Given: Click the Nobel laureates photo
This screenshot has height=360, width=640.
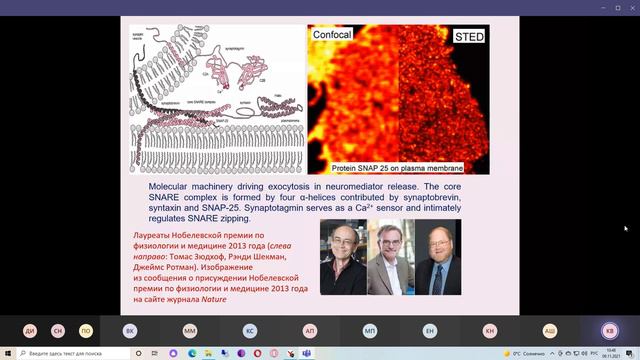Looking at the screenshot, I should pyautogui.click(x=391, y=257).
